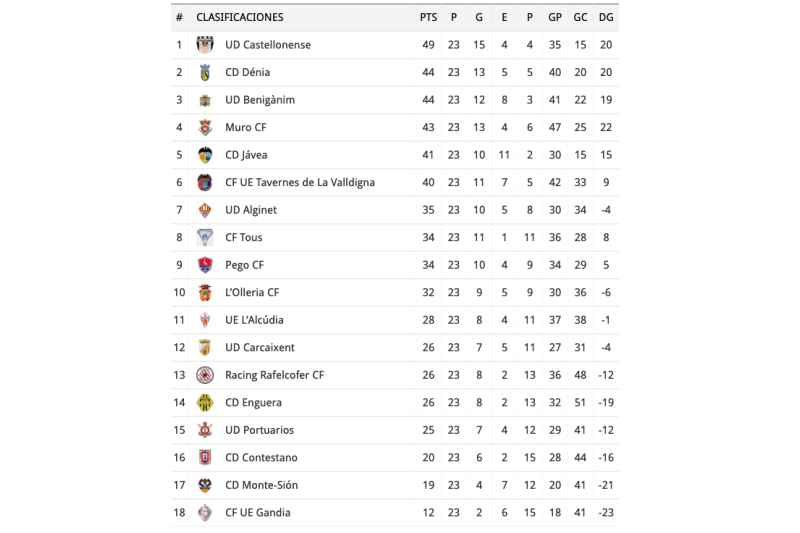
Task: Open the CD Contestano team link
Action: (x=261, y=457)
